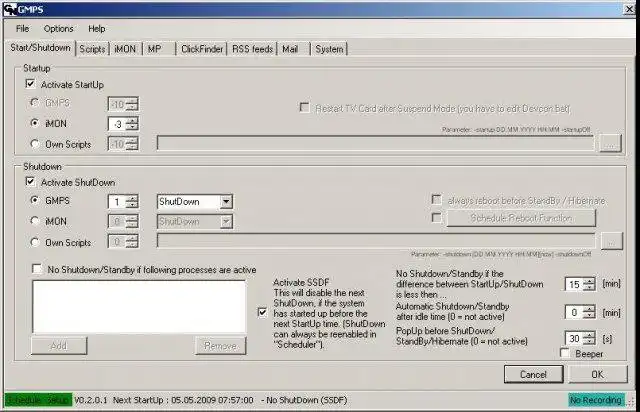Click the OK button

click(598, 374)
